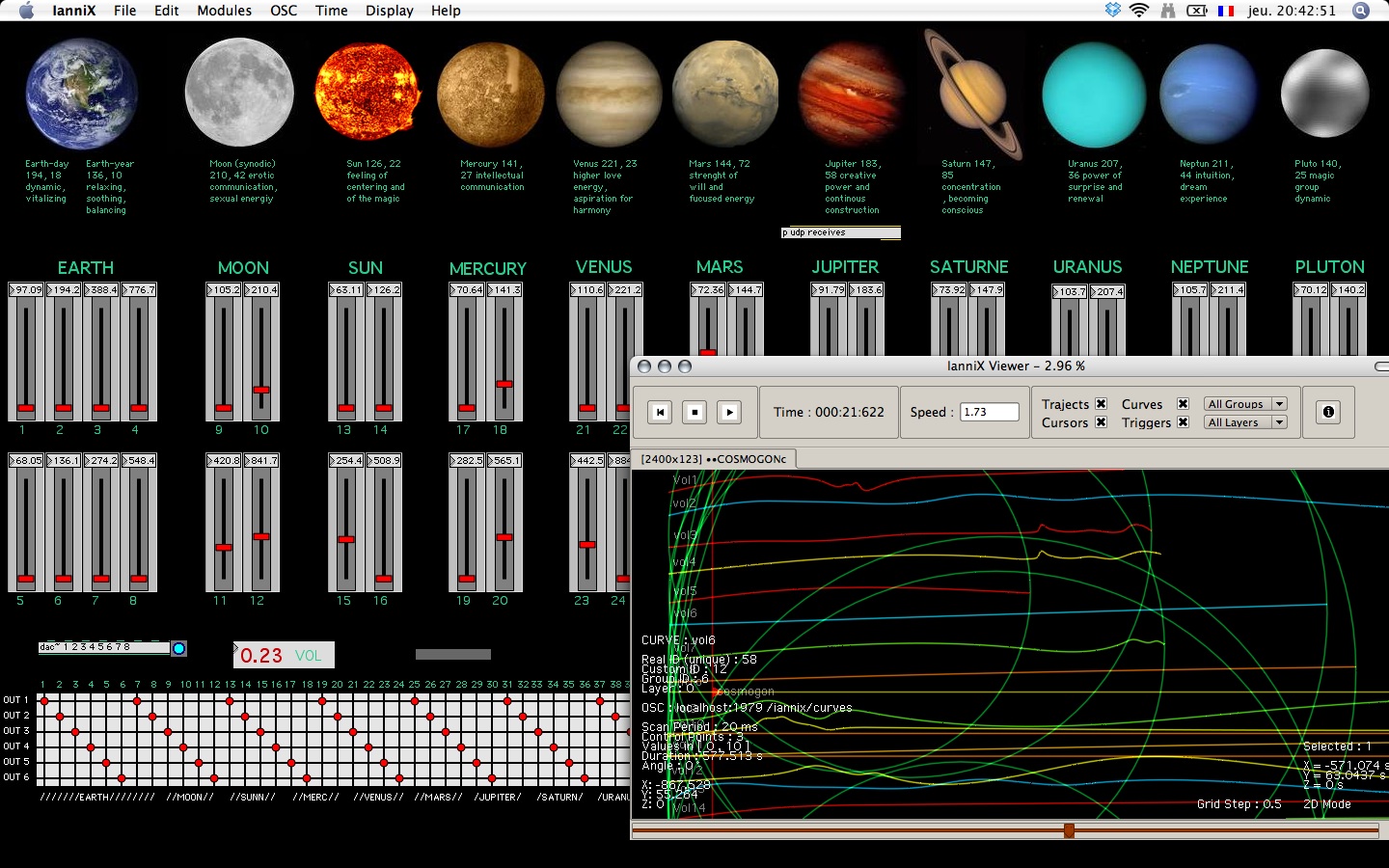Open the File menu
The image size is (1389, 868).
pyautogui.click(x=124, y=11)
